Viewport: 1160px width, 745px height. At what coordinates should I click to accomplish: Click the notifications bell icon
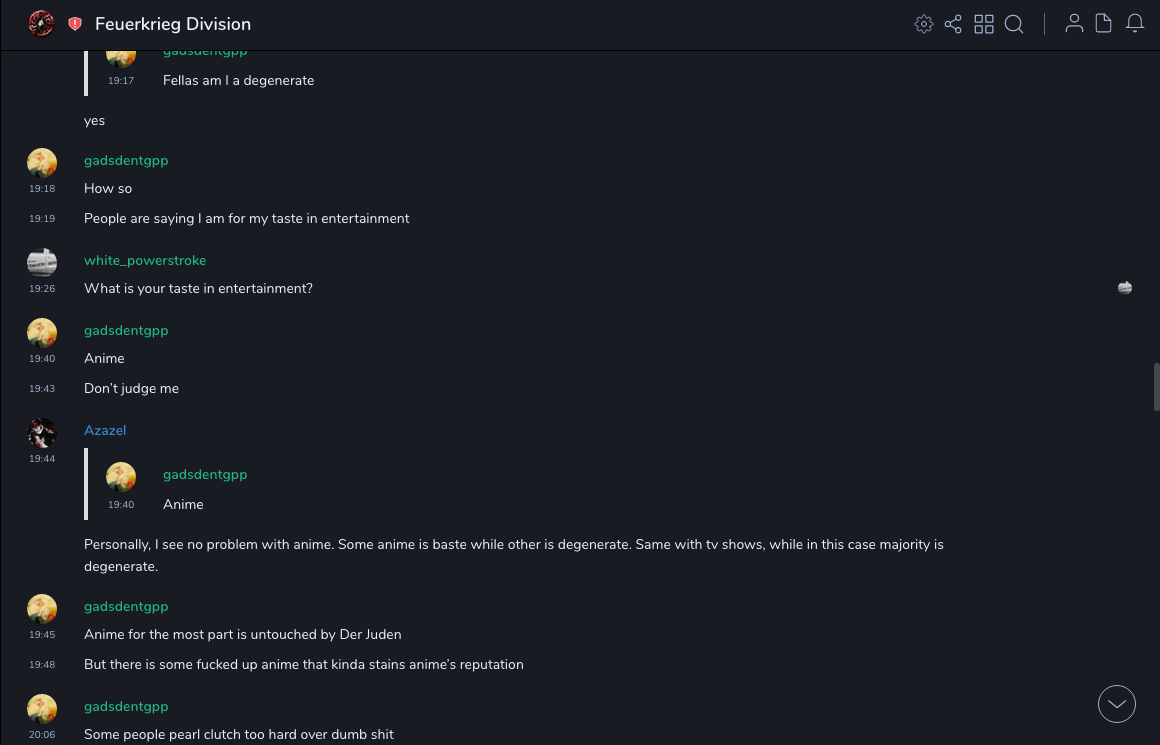[x=1135, y=24]
